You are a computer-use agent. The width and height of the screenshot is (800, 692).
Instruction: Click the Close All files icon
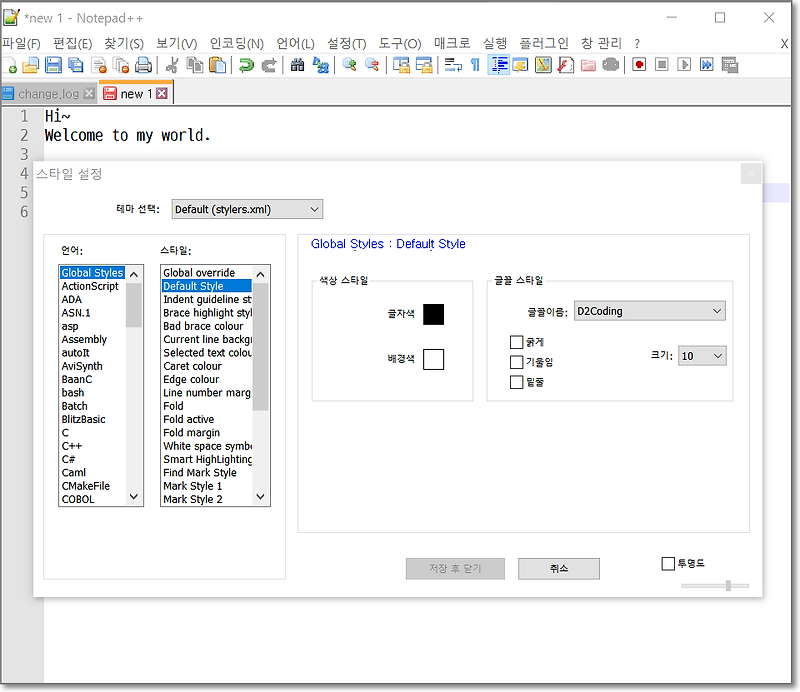121,65
